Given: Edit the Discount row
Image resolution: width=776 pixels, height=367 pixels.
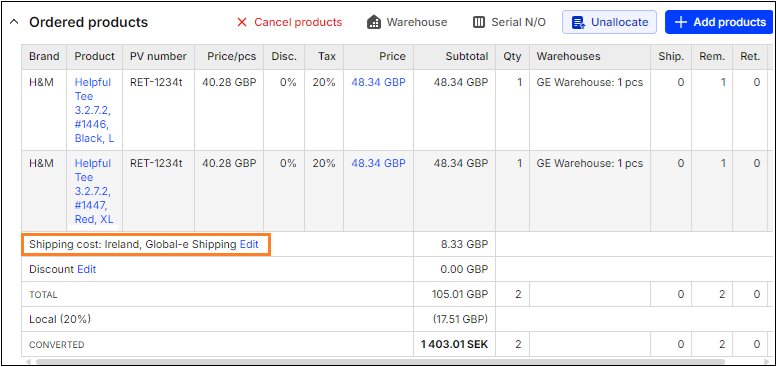Looking at the screenshot, I should coord(87,270).
